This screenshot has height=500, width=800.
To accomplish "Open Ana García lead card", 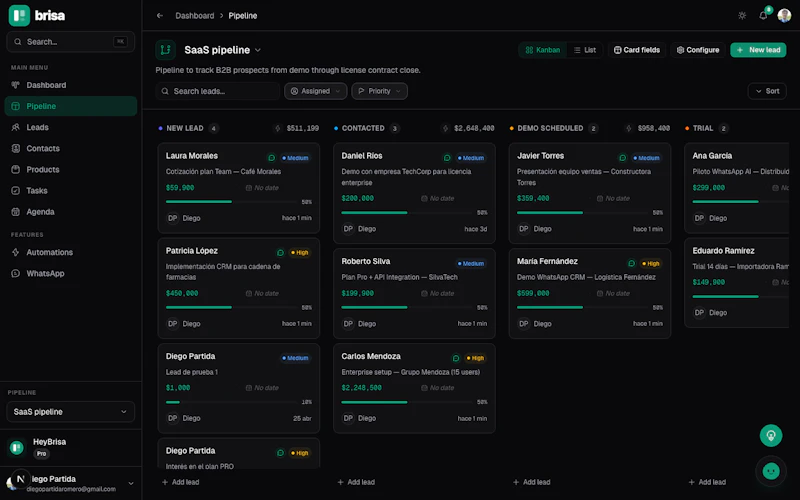I will [737, 188].
